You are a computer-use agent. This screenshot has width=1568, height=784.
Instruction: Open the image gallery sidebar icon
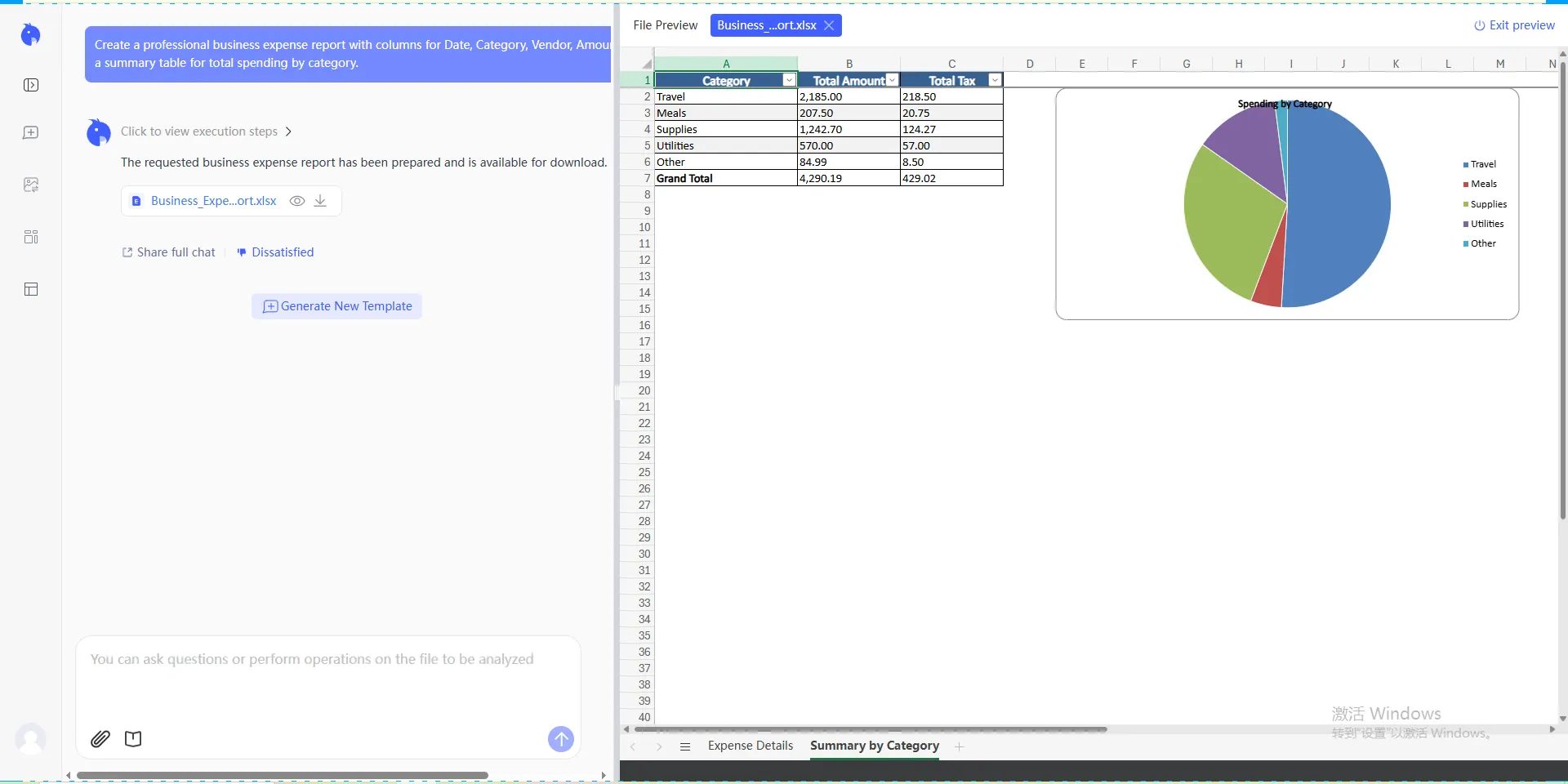[31, 185]
